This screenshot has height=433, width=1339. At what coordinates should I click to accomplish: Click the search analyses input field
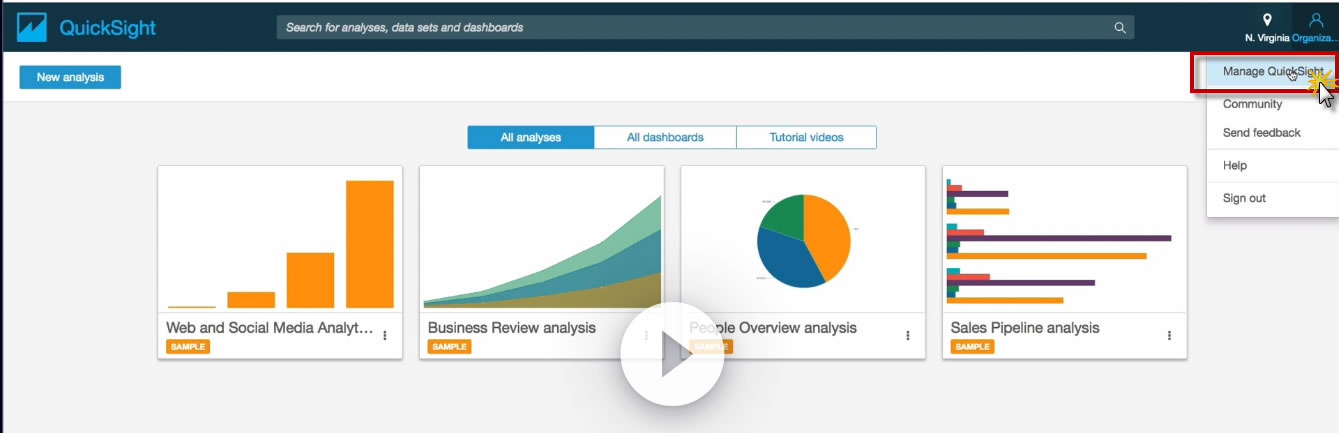tap(690, 28)
